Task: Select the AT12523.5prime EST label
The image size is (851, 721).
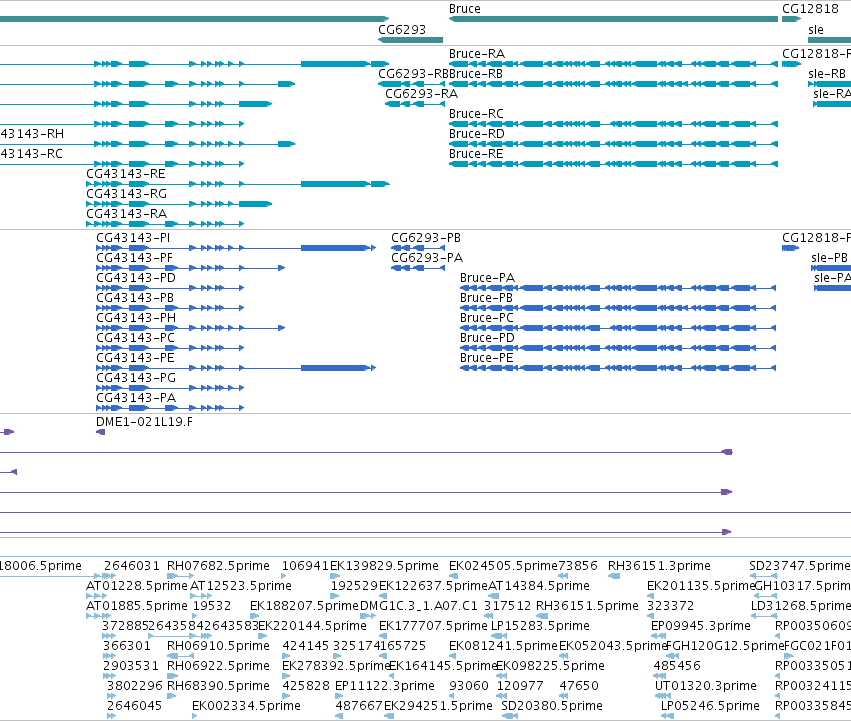Action: coord(240,586)
